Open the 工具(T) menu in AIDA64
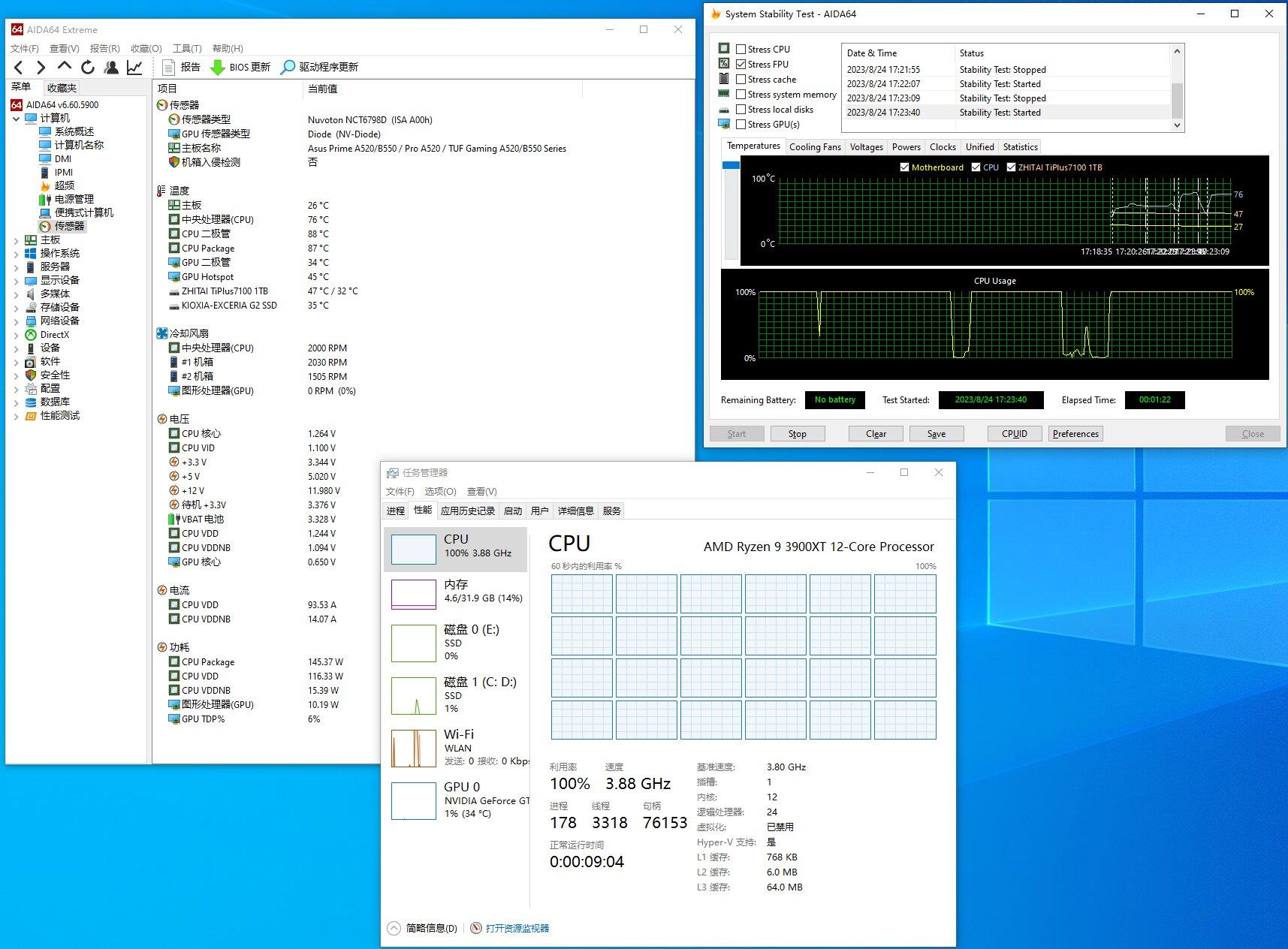Viewport: 1288px width, 949px height. tap(187, 48)
